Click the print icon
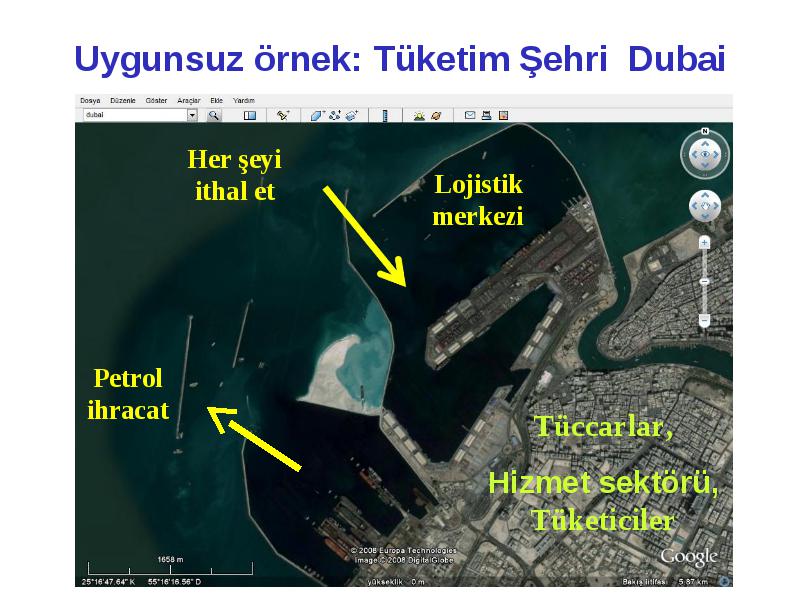Image resolution: width=800 pixels, height=600 pixels. tap(486, 115)
